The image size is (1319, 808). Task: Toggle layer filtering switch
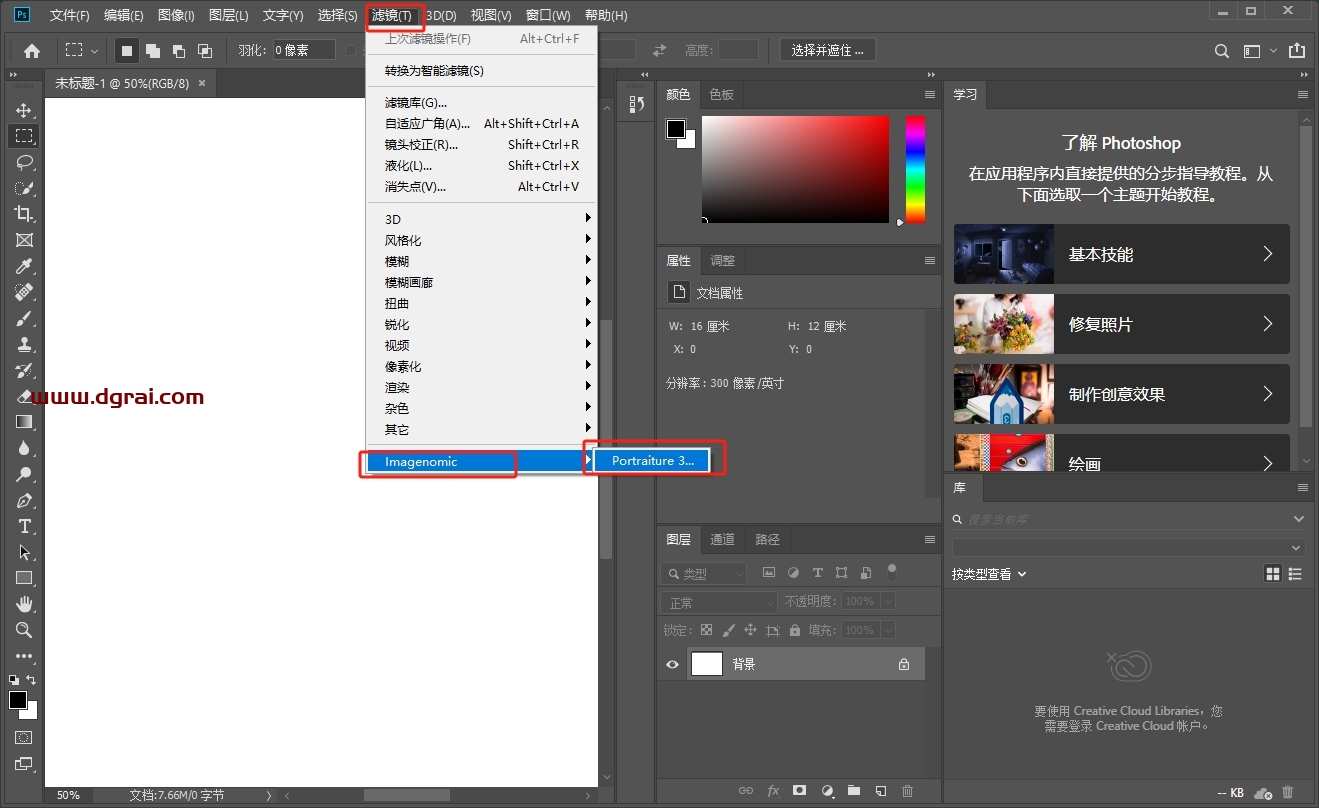[892, 572]
